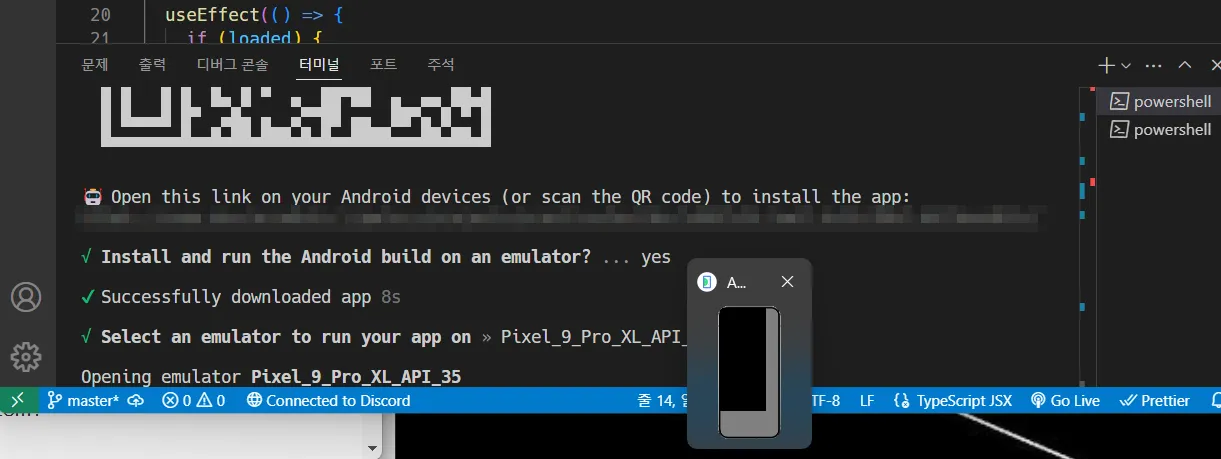Image resolution: width=1221 pixels, height=459 pixels.
Task: Open the errors and warnings counter
Action: pos(194,400)
